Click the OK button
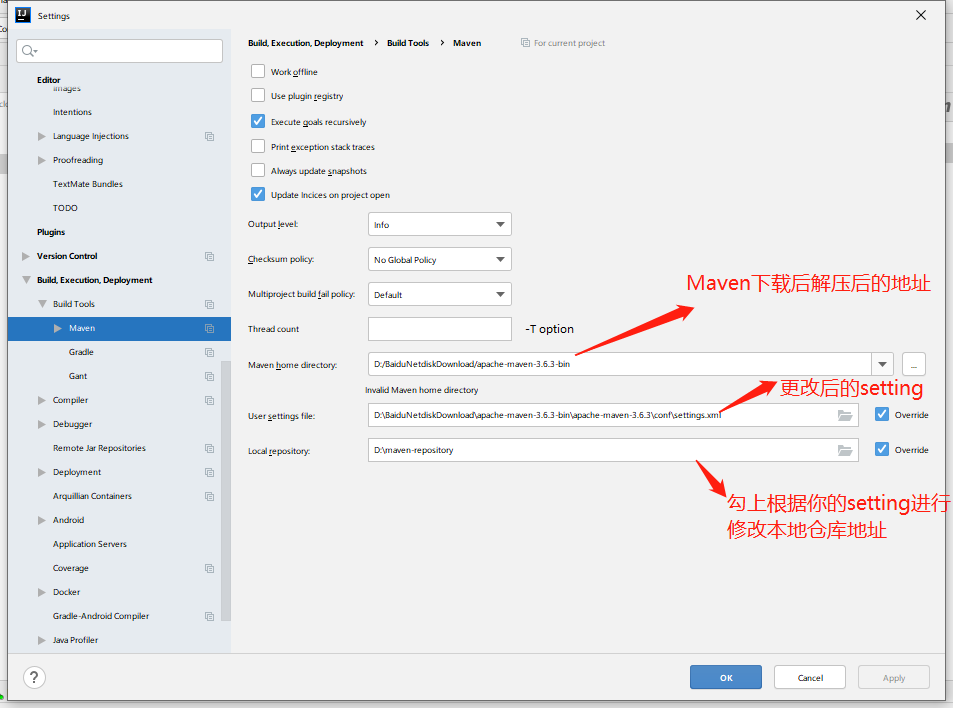 [x=726, y=677]
